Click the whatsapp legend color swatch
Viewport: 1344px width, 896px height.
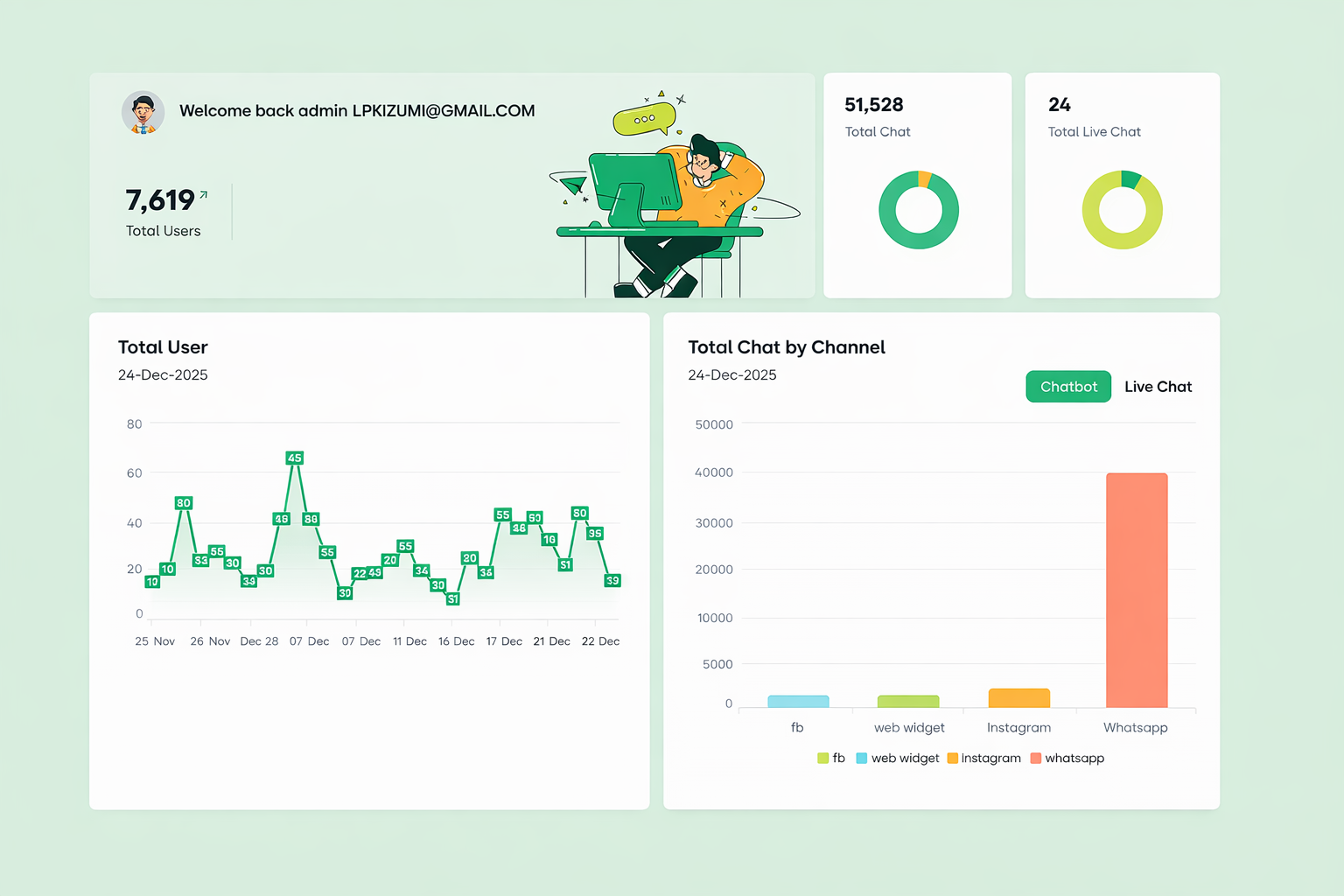click(1036, 759)
